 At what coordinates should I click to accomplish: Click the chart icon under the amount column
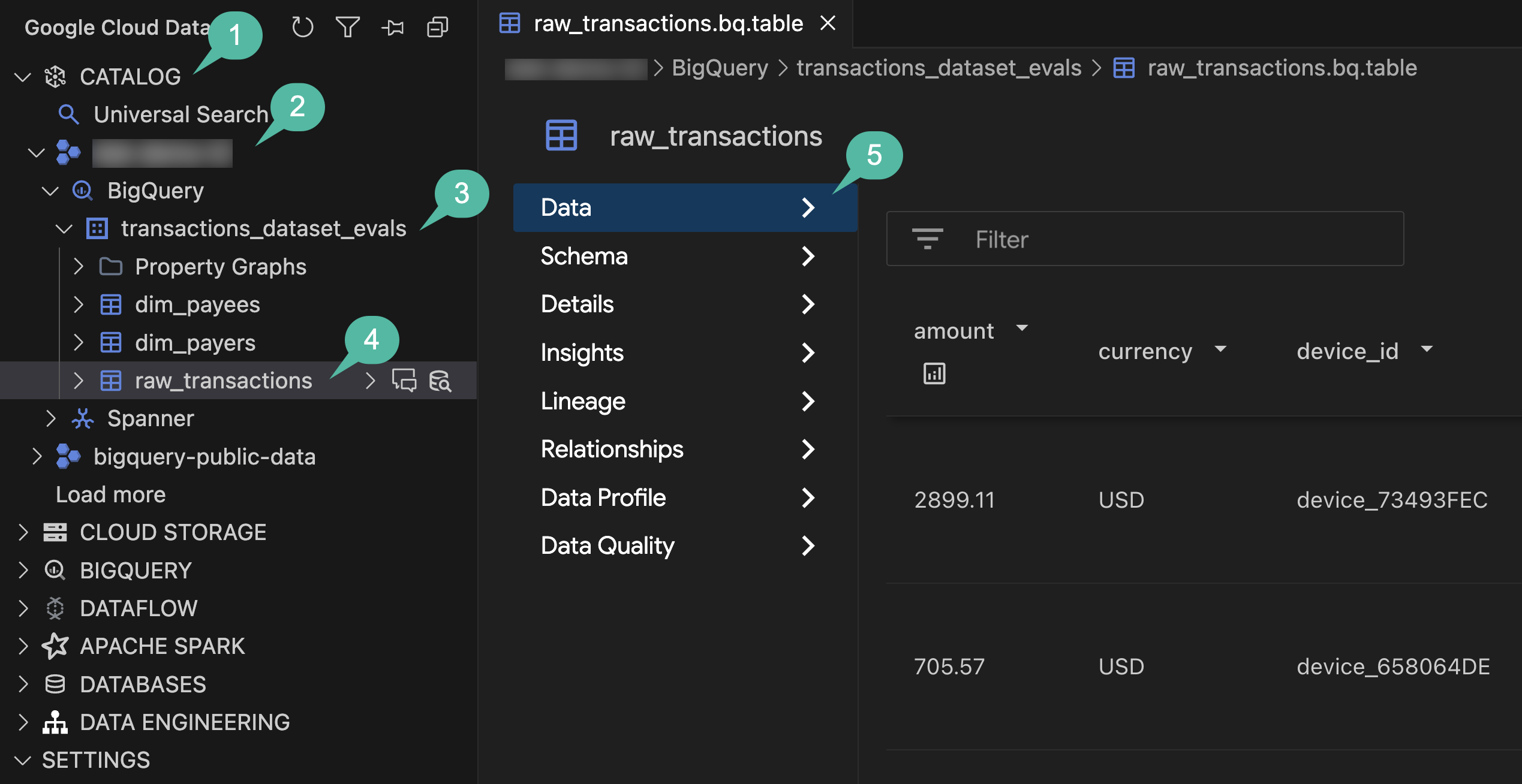tap(934, 373)
